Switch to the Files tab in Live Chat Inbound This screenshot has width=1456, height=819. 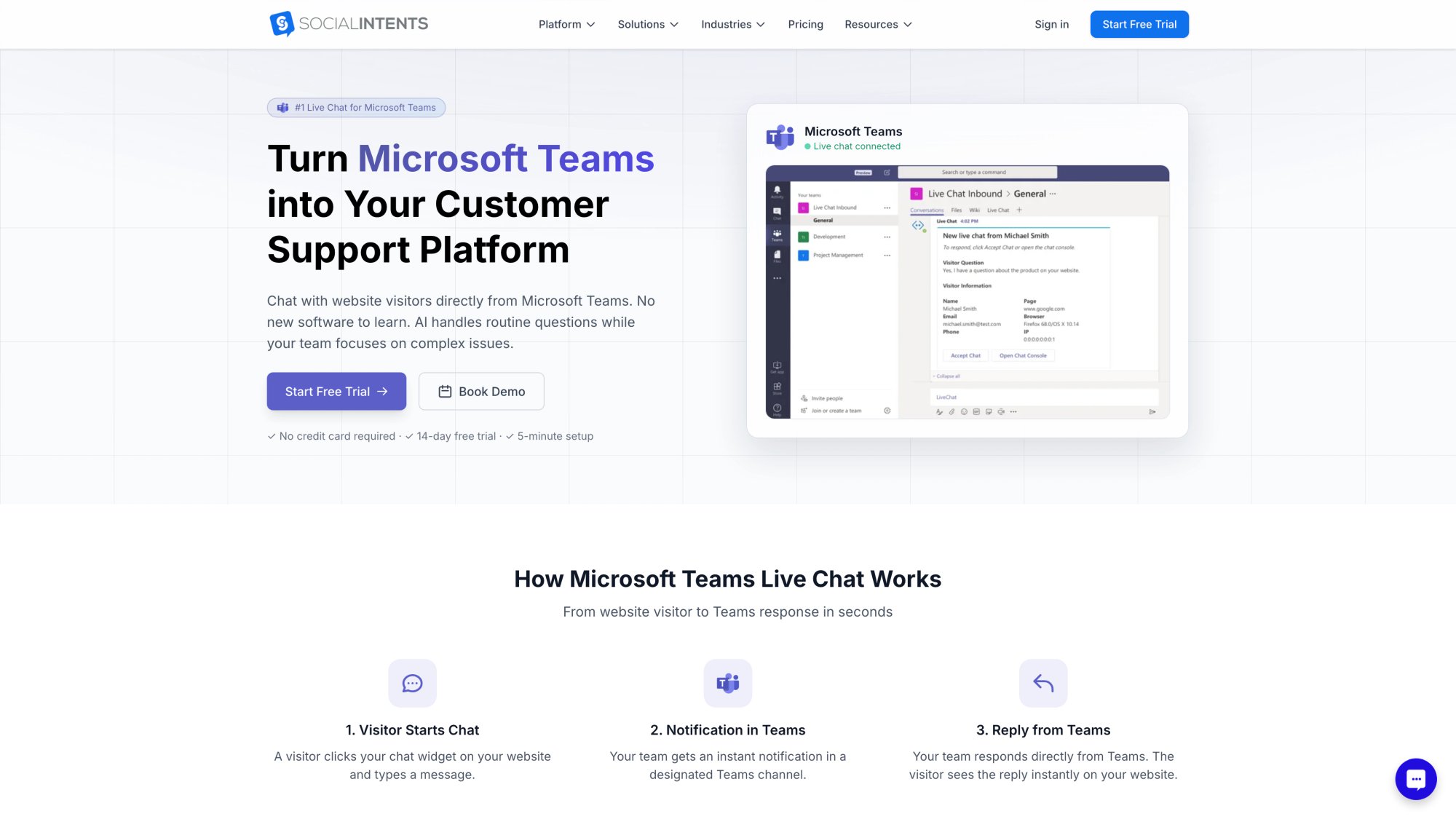956,210
